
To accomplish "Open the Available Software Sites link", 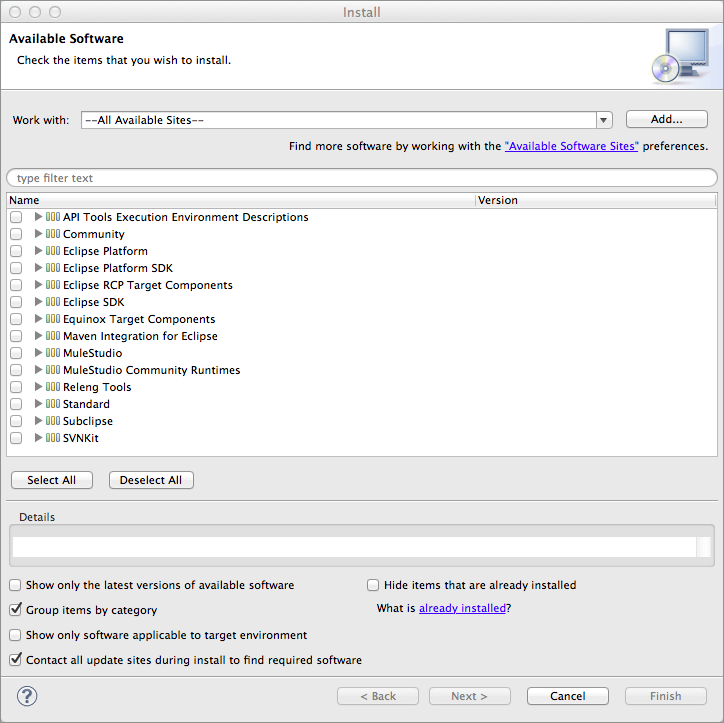I will pos(571,146).
